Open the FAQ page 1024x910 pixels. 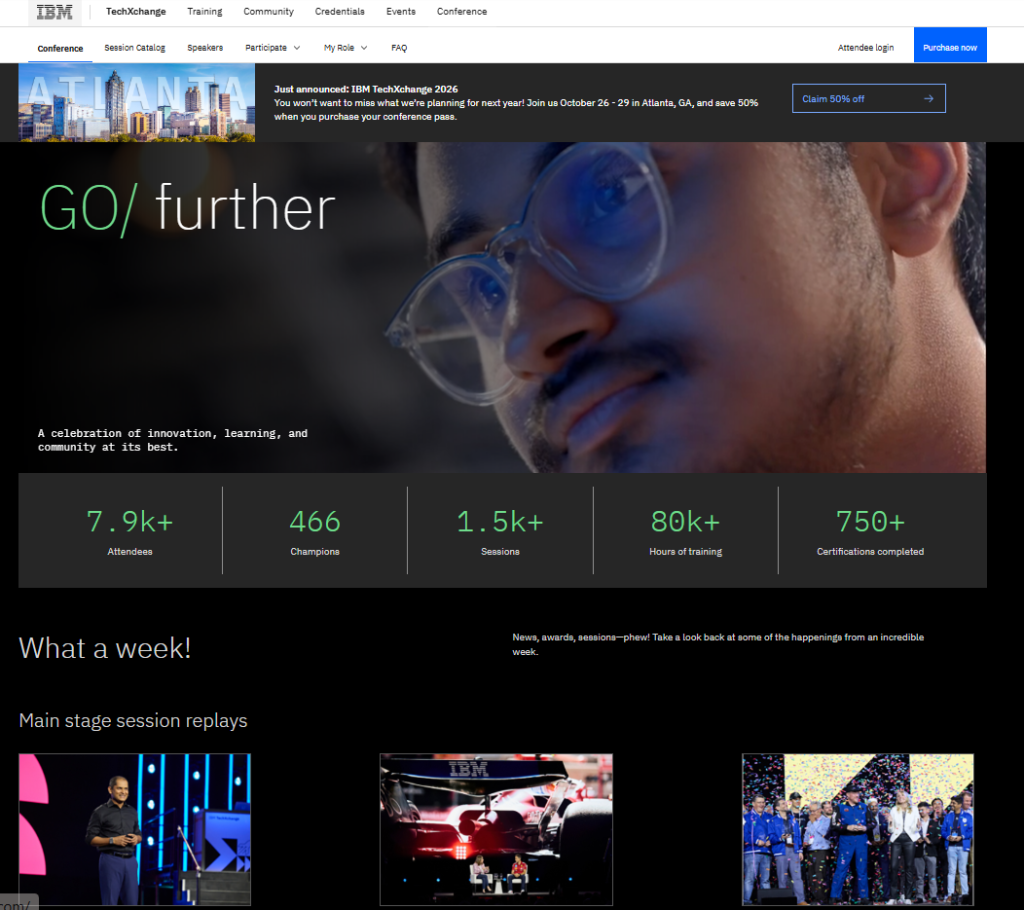[399, 48]
